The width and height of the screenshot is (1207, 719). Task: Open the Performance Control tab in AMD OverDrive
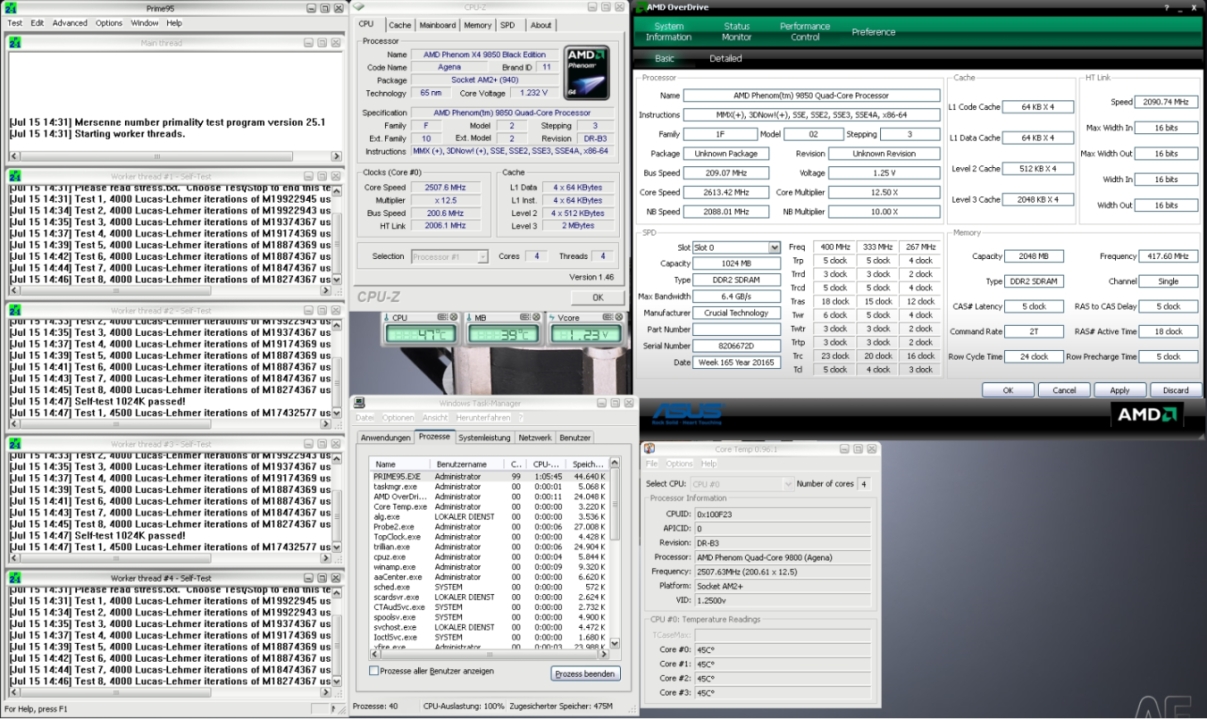click(x=805, y=32)
